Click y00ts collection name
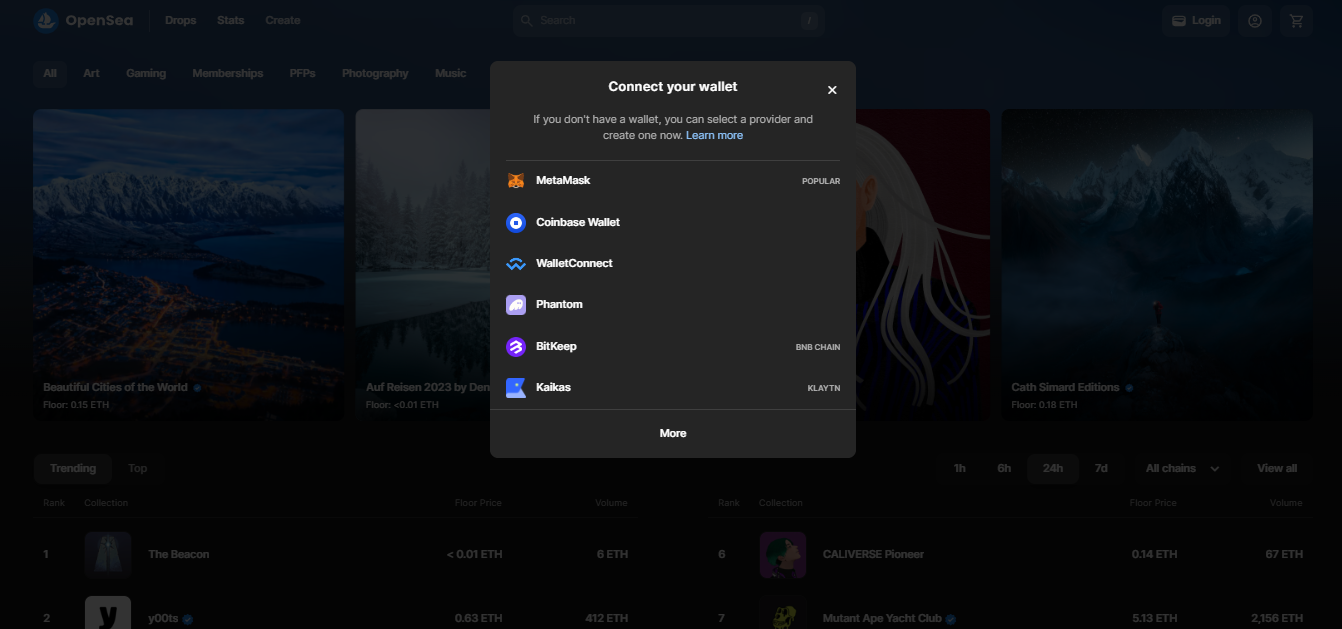The image size is (1342, 629). click(163, 619)
